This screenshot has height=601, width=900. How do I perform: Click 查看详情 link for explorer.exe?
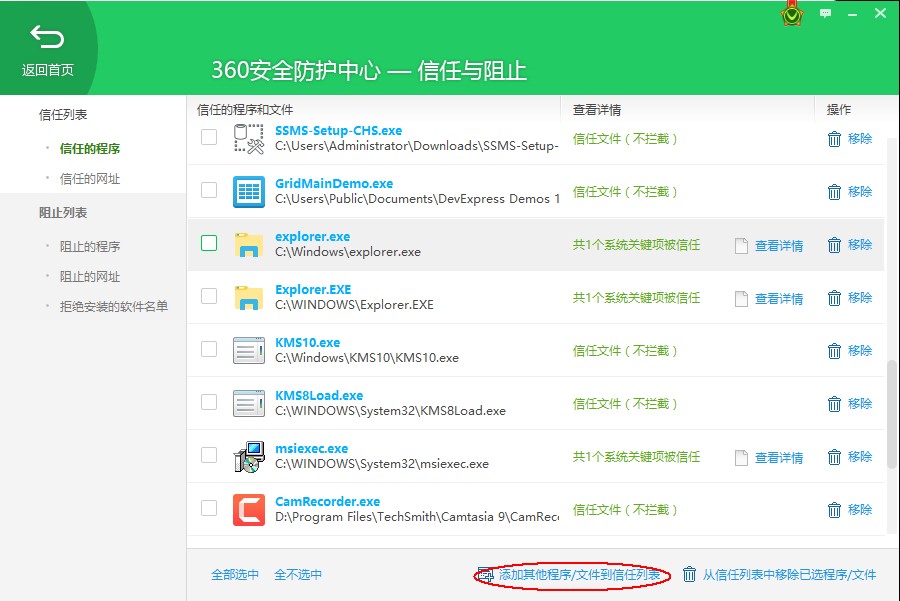(x=779, y=246)
